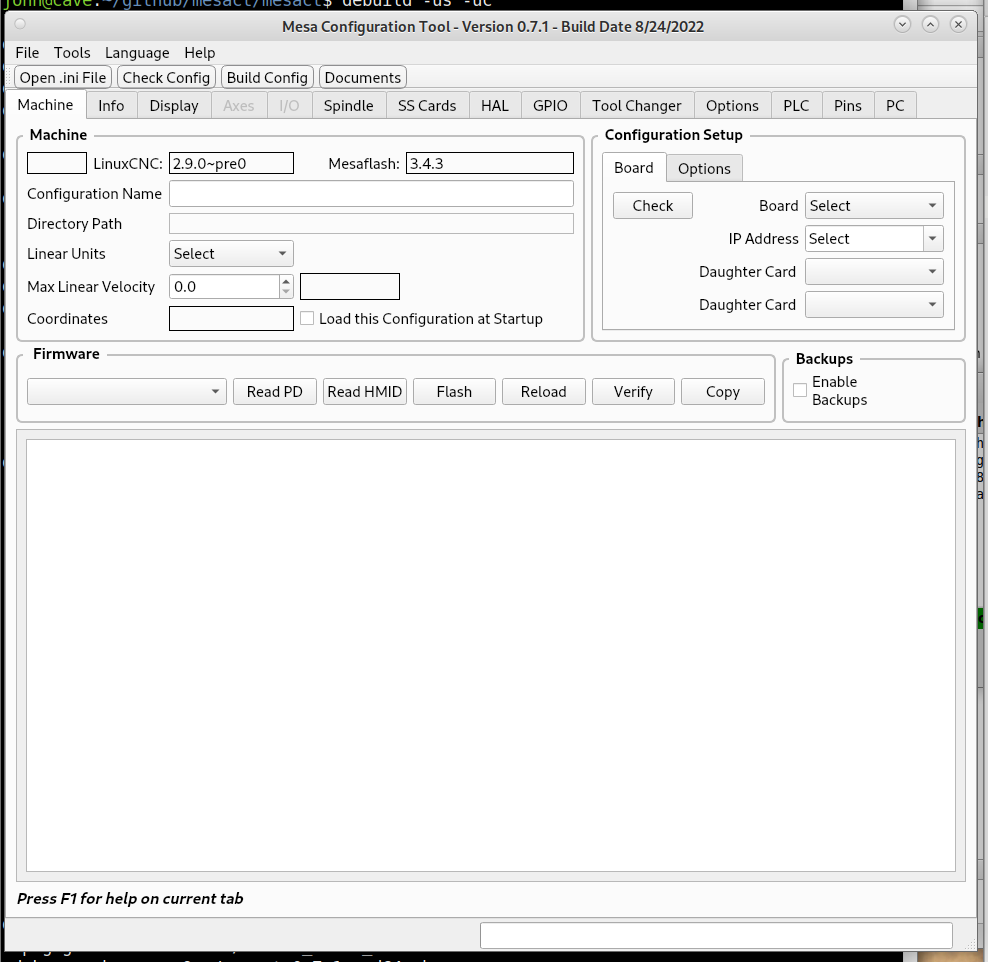Switch to the GPIO tab
This screenshot has width=988, height=962.
[x=550, y=105]
